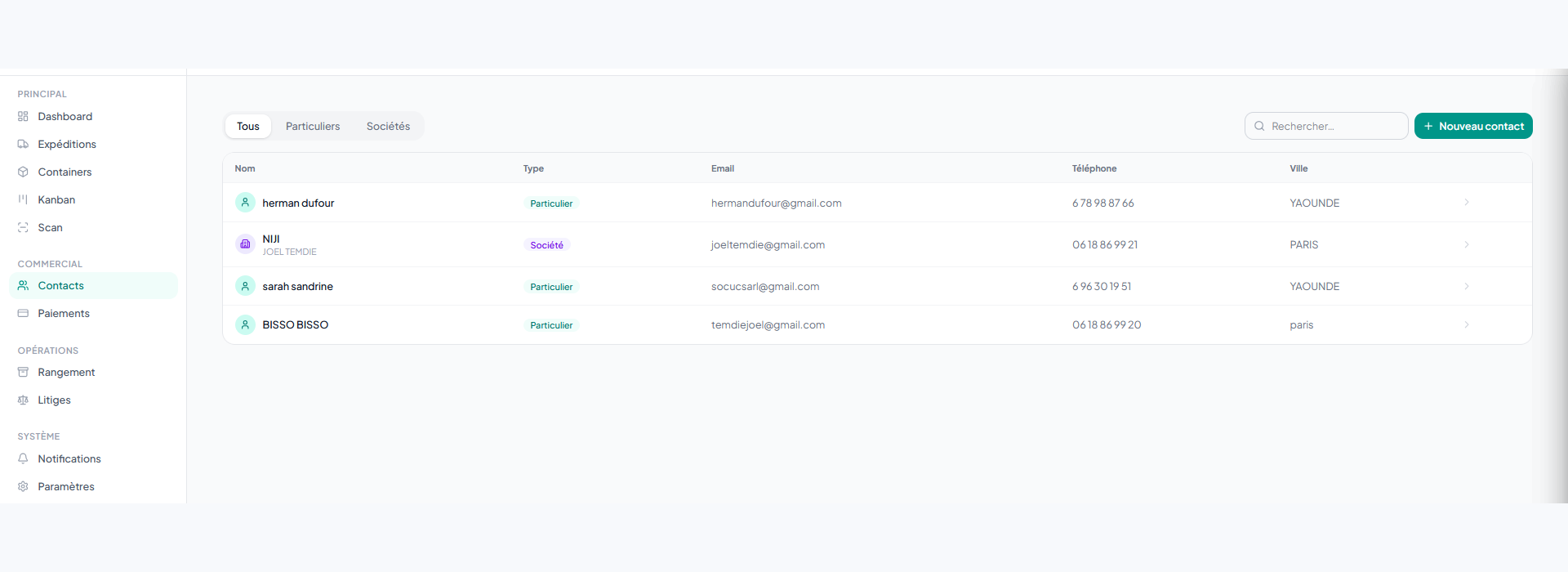The width and height of the screenshot is (1568, 572).
Task: Open the Kanban view
Action: click(x=93, y=200)
